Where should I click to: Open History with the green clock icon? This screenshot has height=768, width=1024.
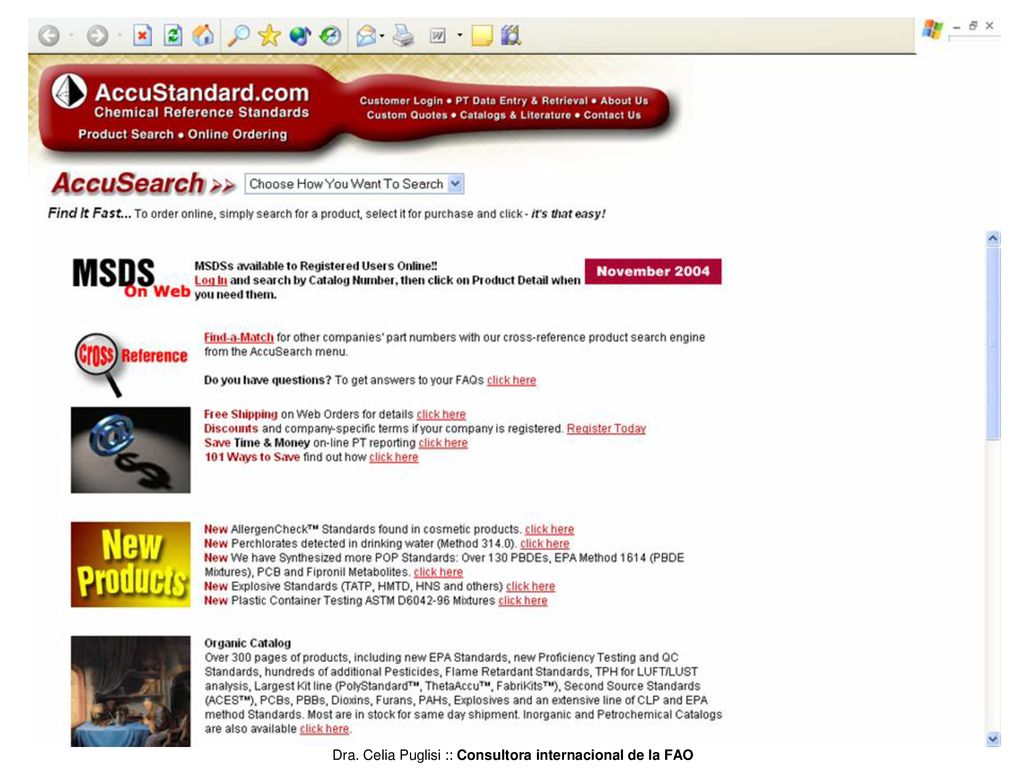tap(330, 35)
